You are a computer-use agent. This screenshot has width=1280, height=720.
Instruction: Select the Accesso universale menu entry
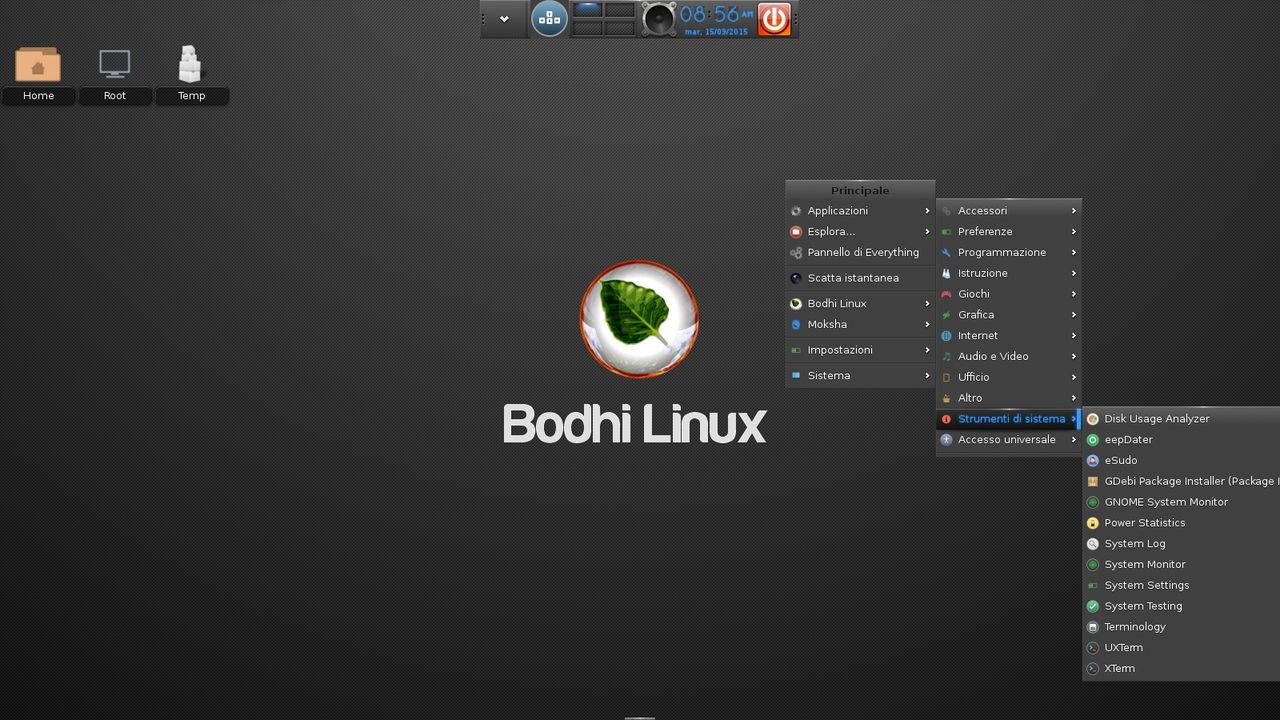pyautogui.click(x=1009, y=440)
